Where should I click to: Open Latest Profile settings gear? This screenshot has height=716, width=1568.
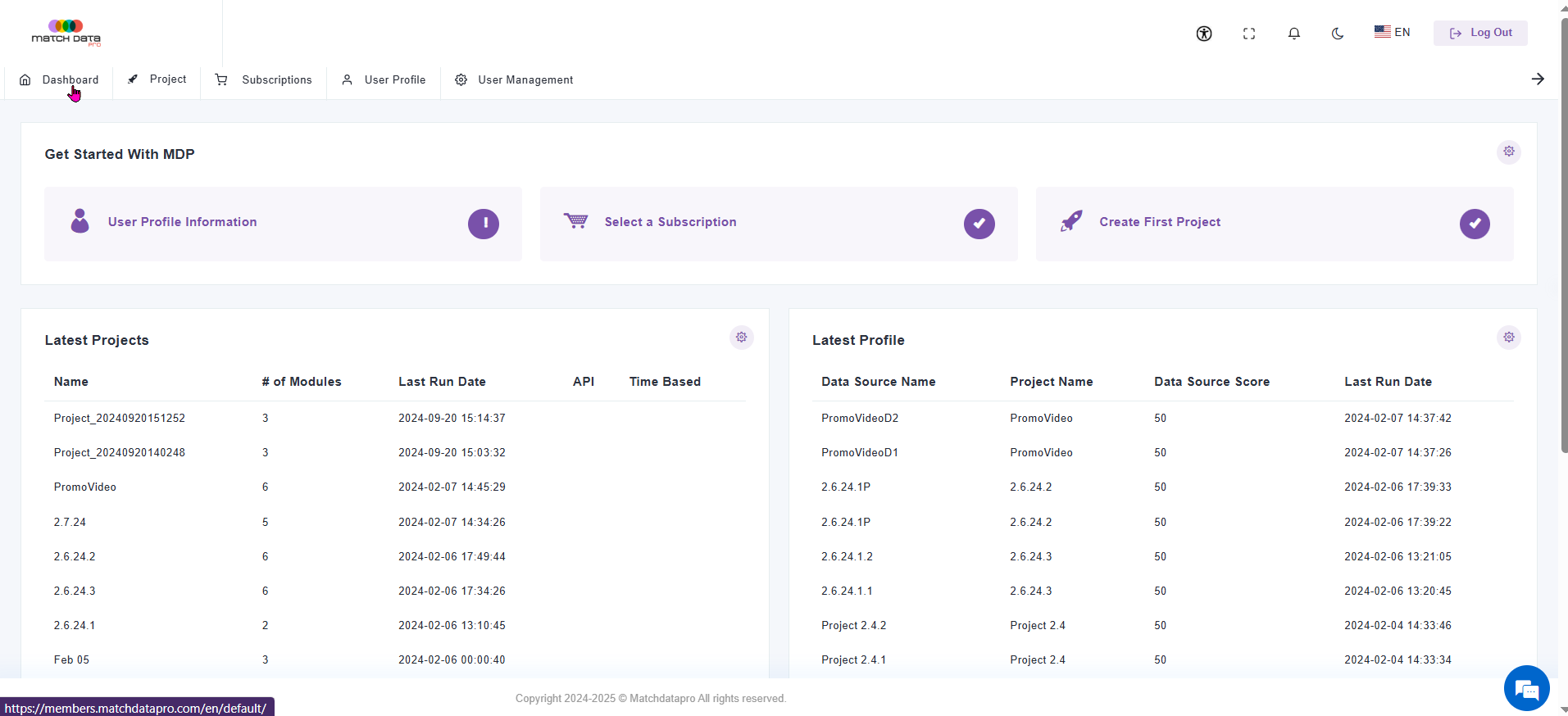[x=1509, y=338]
